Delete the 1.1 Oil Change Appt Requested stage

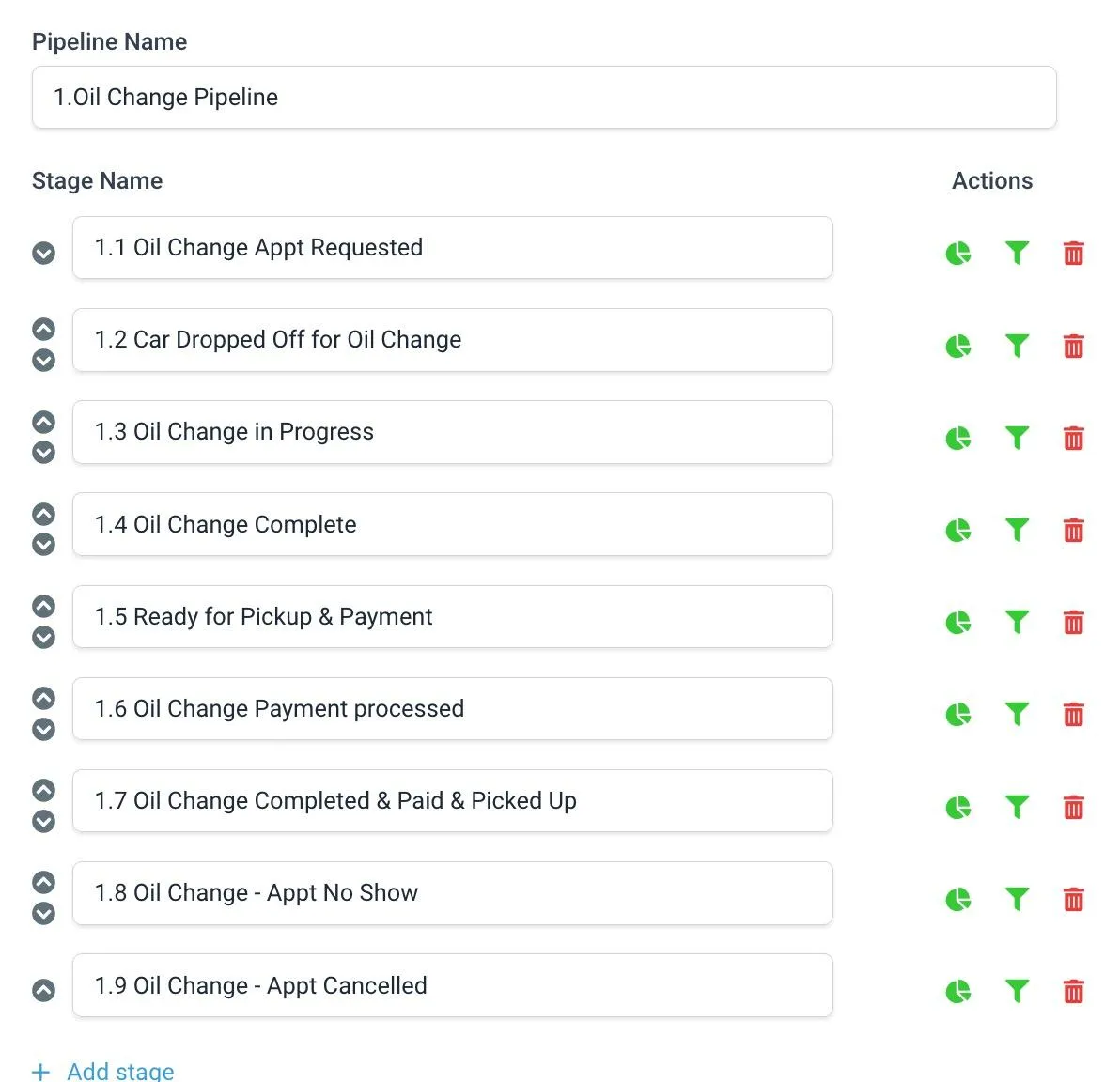pos(1073,254)
